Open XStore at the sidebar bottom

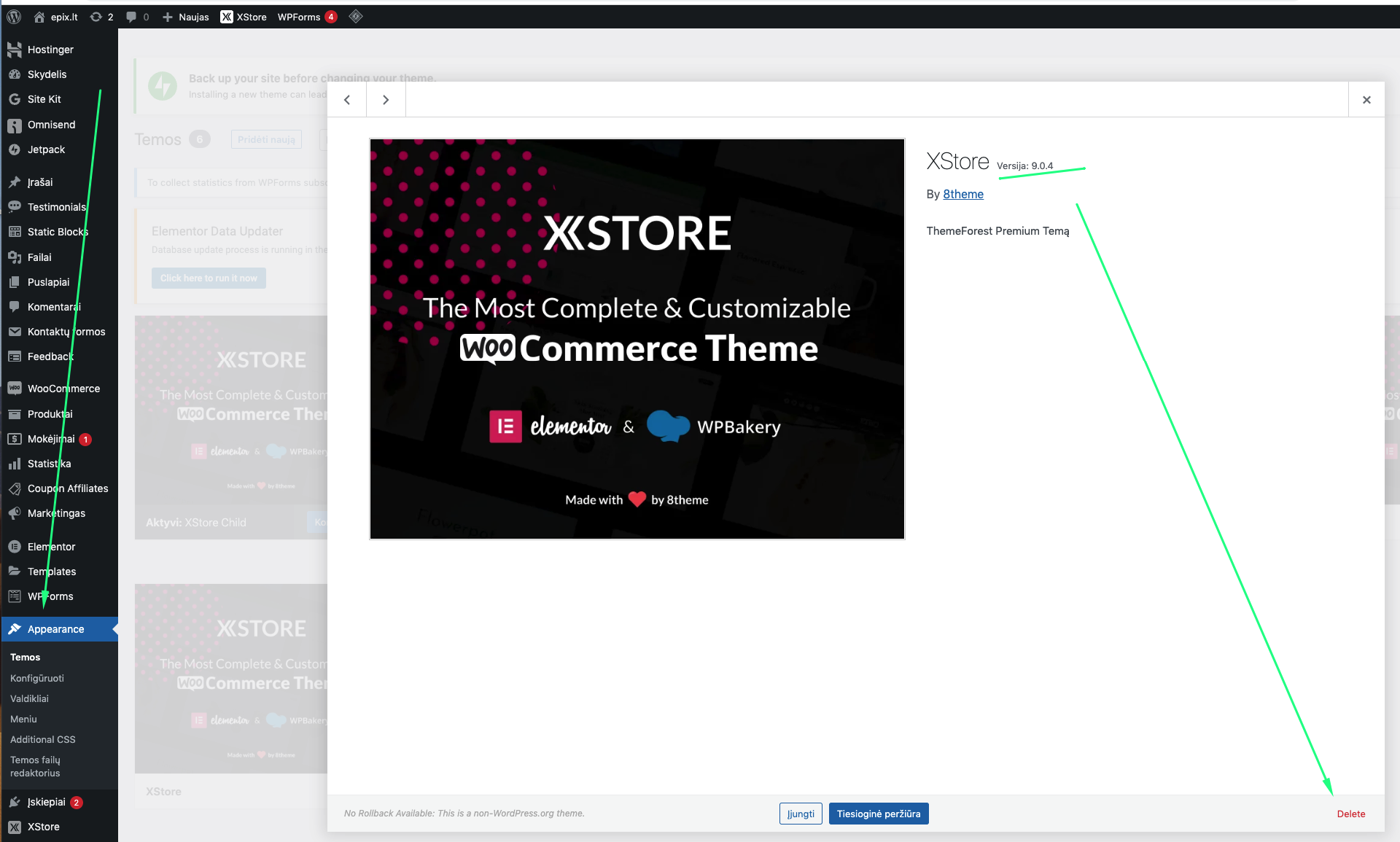pyautogui.click(x=59, y=827)
